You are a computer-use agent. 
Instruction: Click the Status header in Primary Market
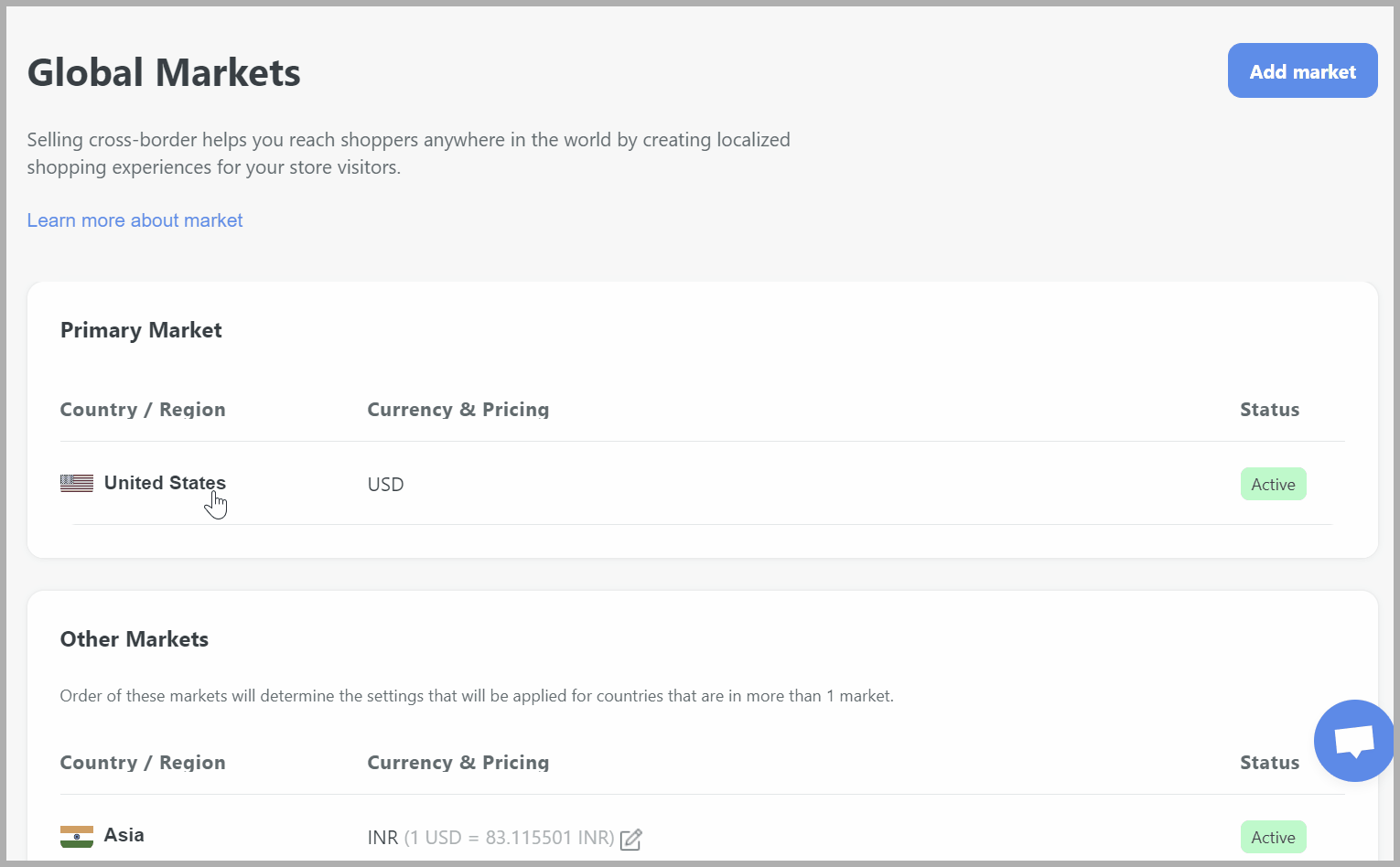point(1269,410)
